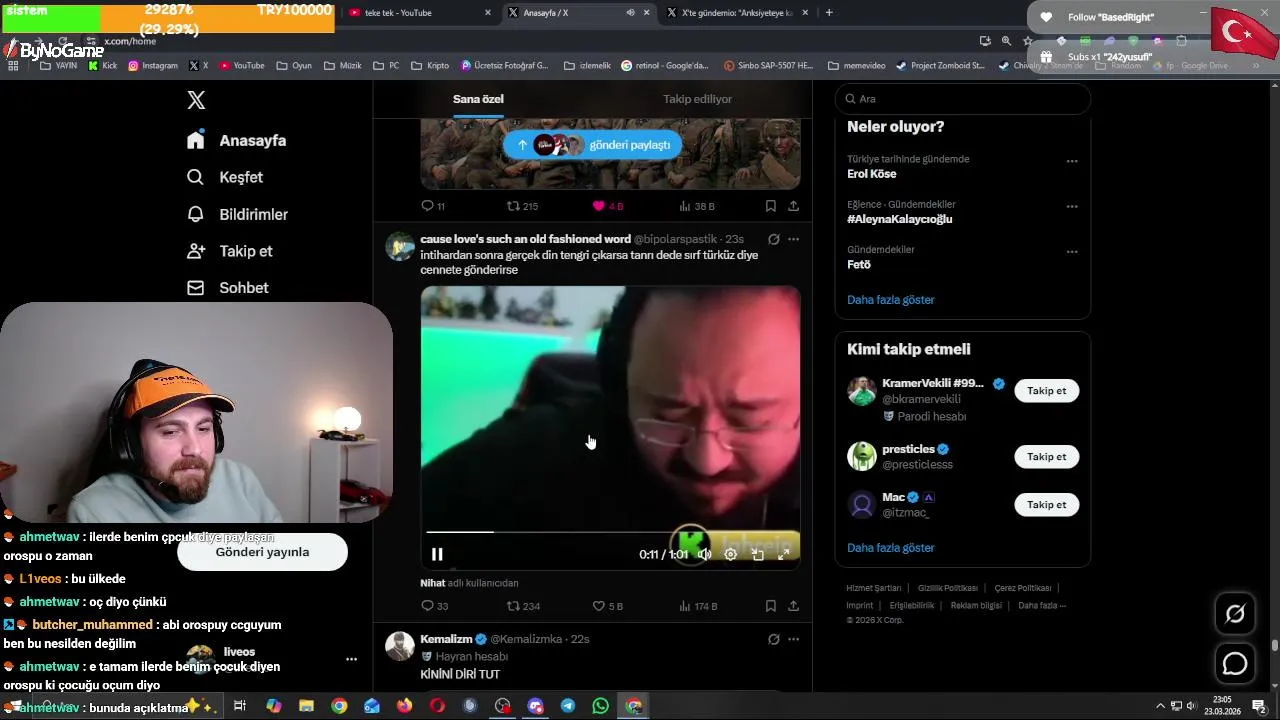Open the Erol Köse trend
1280x720 pixels.
pyautogui.click(x=871, y=174)
